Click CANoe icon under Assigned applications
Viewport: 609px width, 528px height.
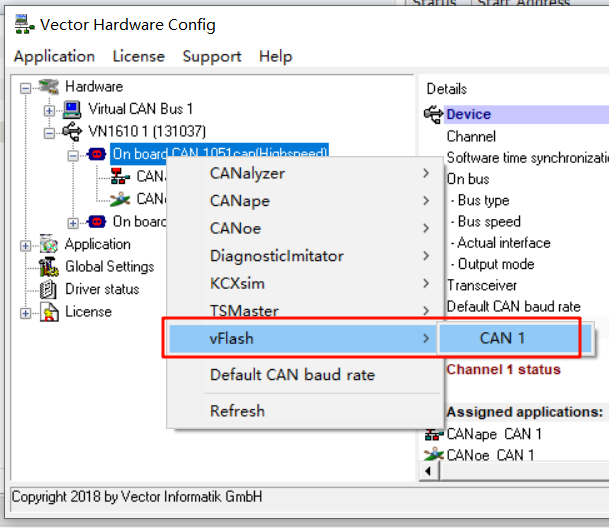(x=434, y=454)
